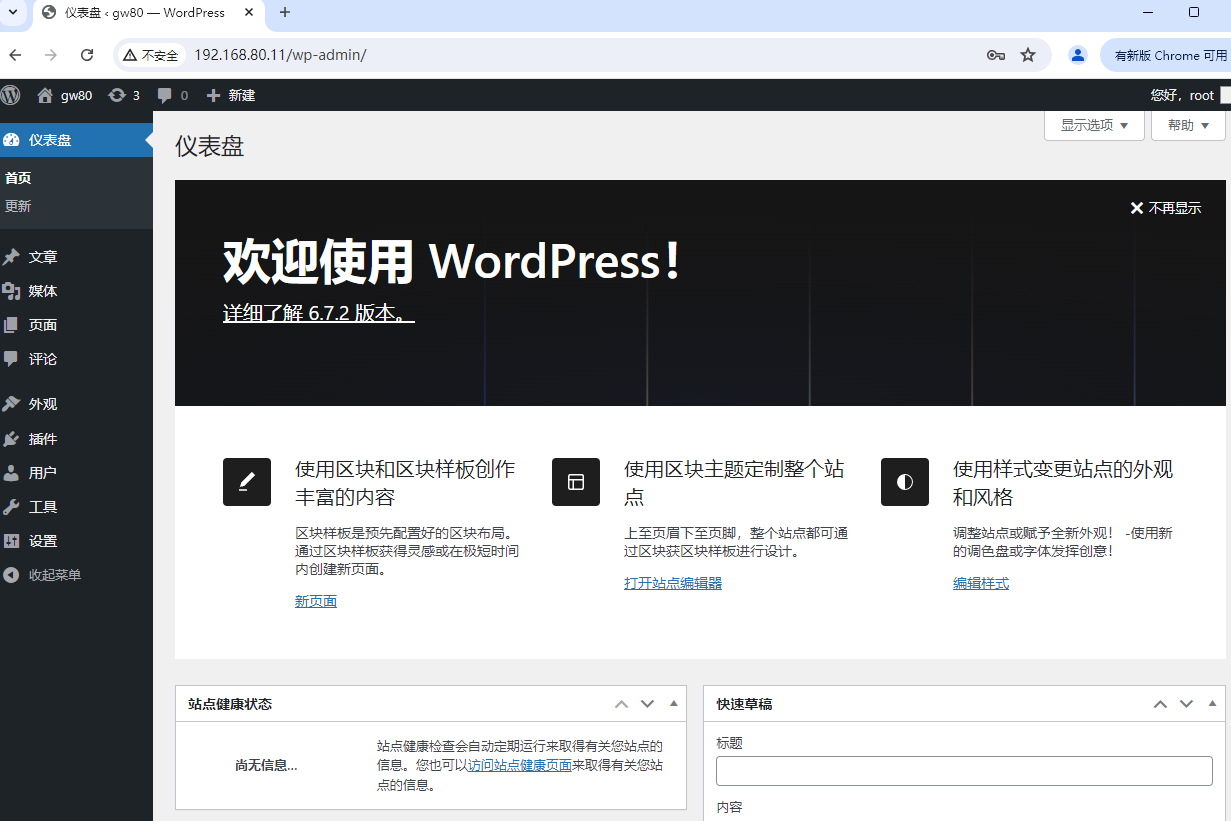Click the 设置 sliders icon
The image size is (1231, 821).
(11, 540)
